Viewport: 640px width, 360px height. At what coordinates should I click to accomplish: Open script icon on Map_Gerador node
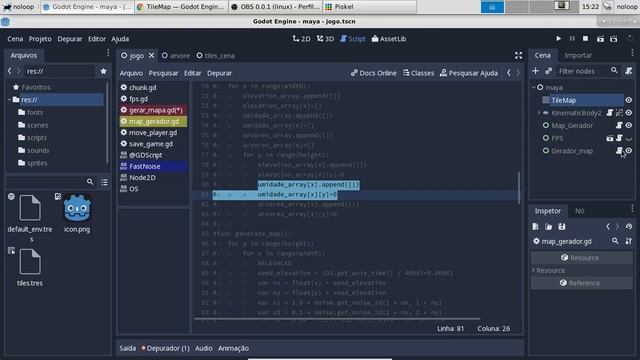click(619, 125)
